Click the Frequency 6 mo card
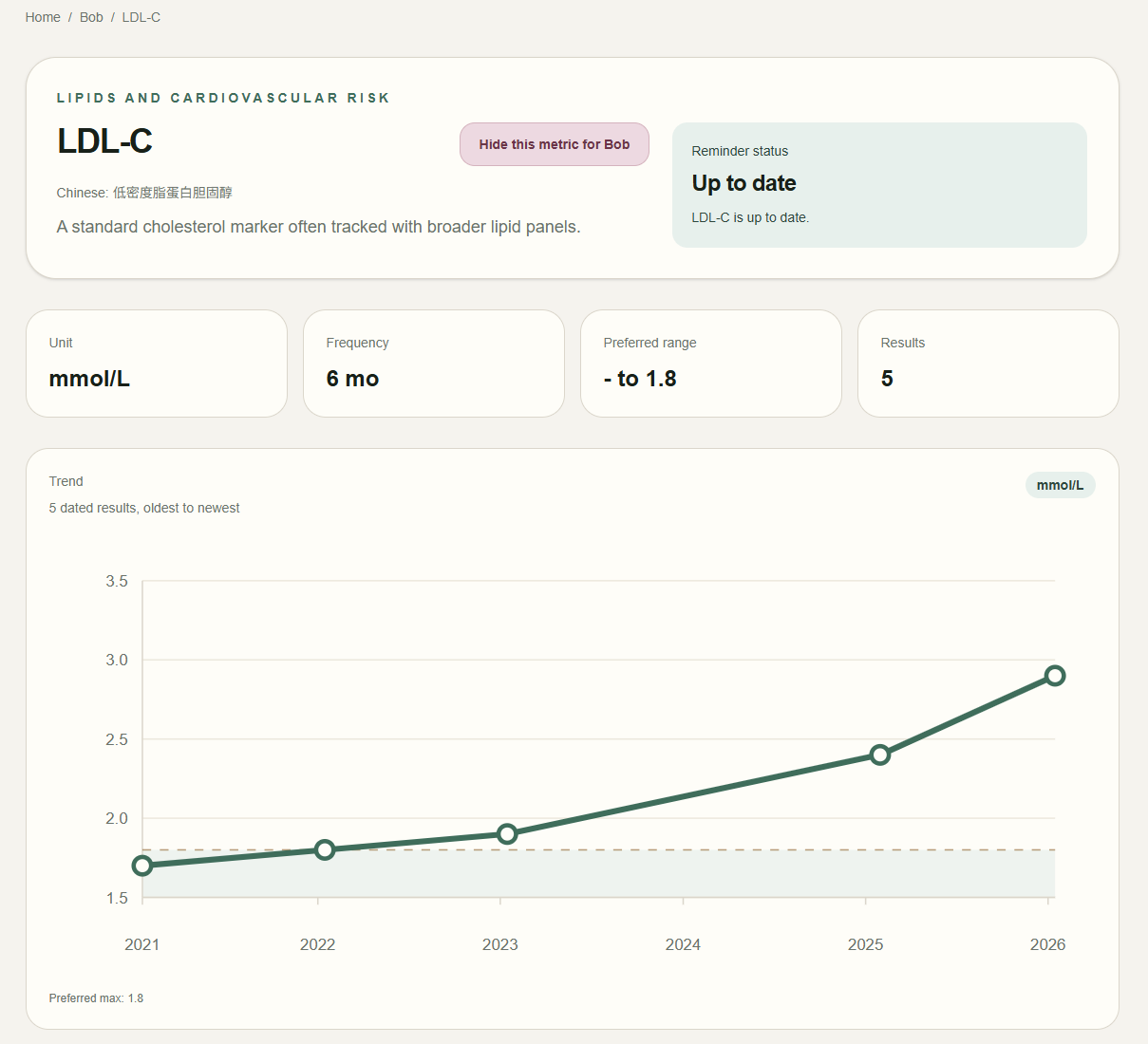This screenshot has width=1148, height=1044. tap(434, 364)
